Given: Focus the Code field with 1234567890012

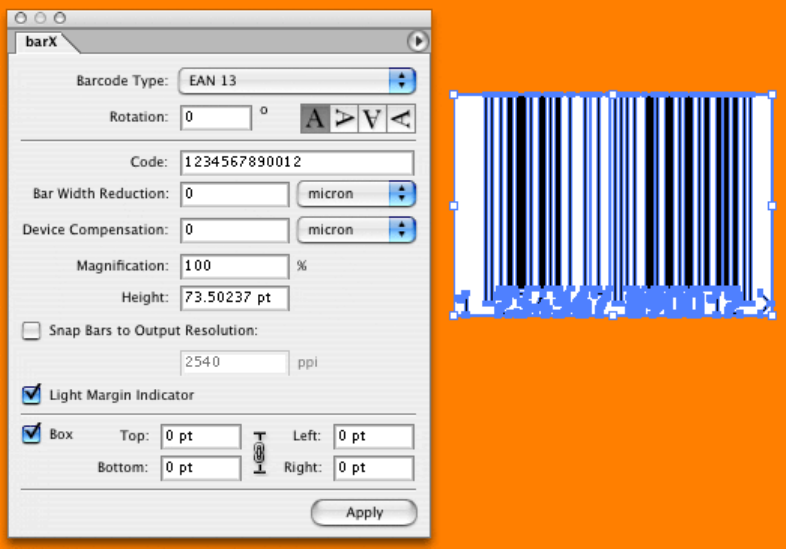Looking at the screenshot, I should pyautogui.click(x=297, y=162).
